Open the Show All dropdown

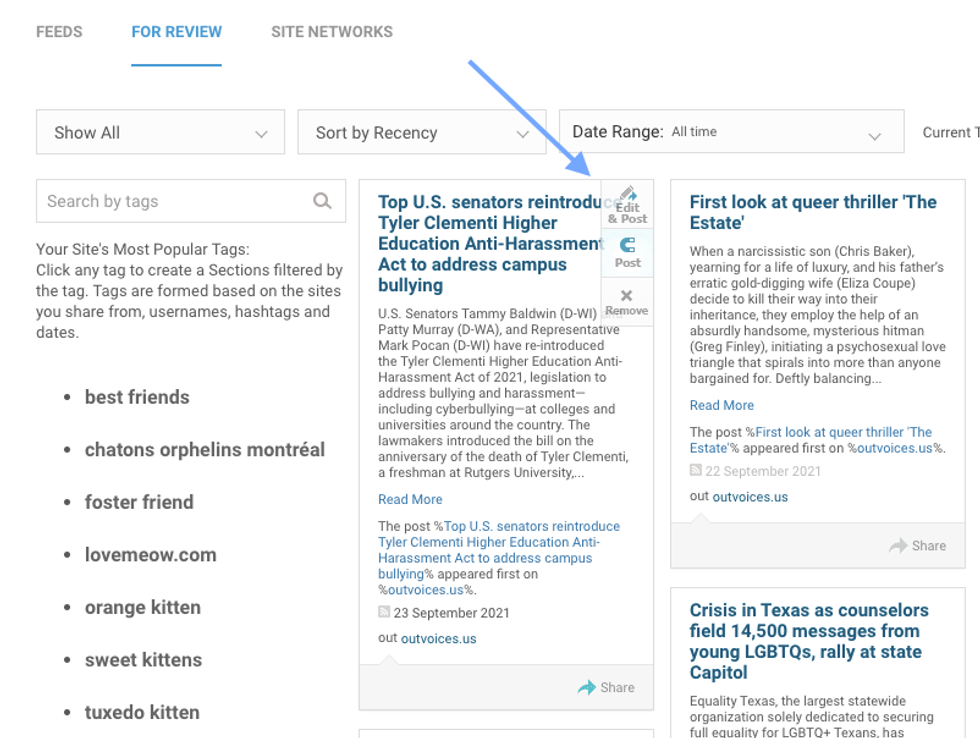(160, 133)
